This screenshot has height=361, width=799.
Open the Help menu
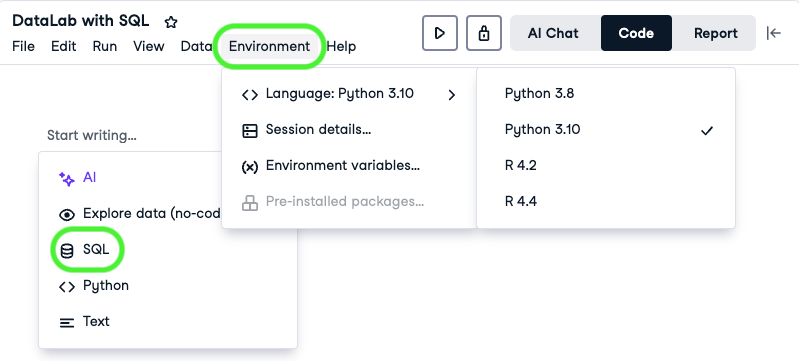341,46
